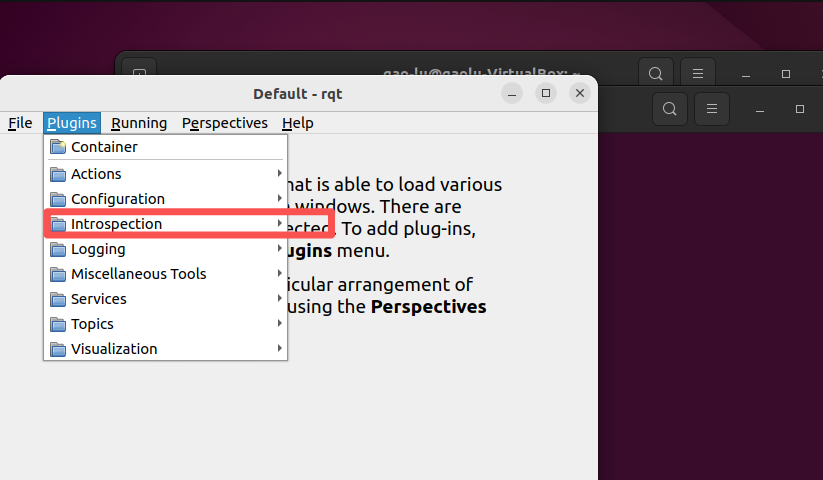The image size is (823, 480).
Task: Click the Miscellaneous Tools folder icon
Action: (58, 274)
